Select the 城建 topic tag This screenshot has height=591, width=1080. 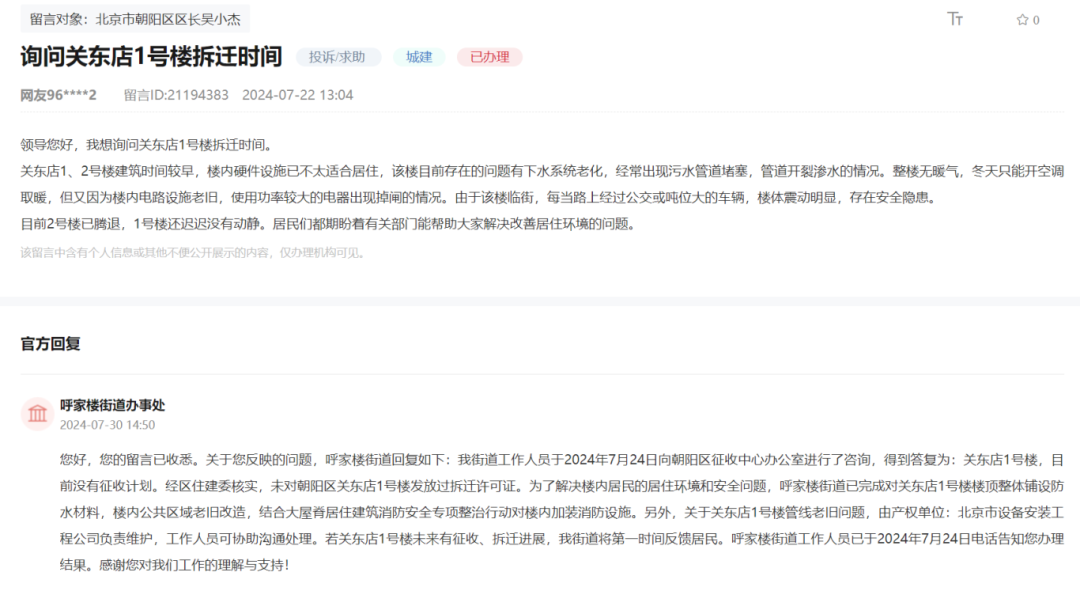[419, 57]
